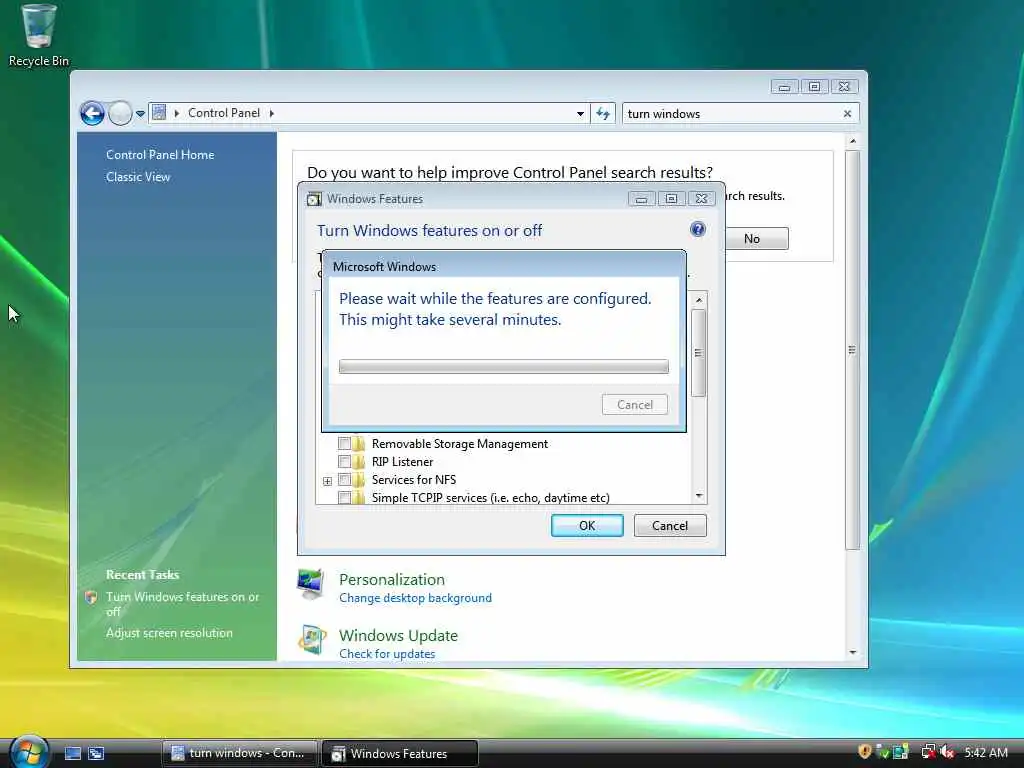Click the features list scrollbar thumb
The image size is (1024, 768).
[x=698, y=353]
